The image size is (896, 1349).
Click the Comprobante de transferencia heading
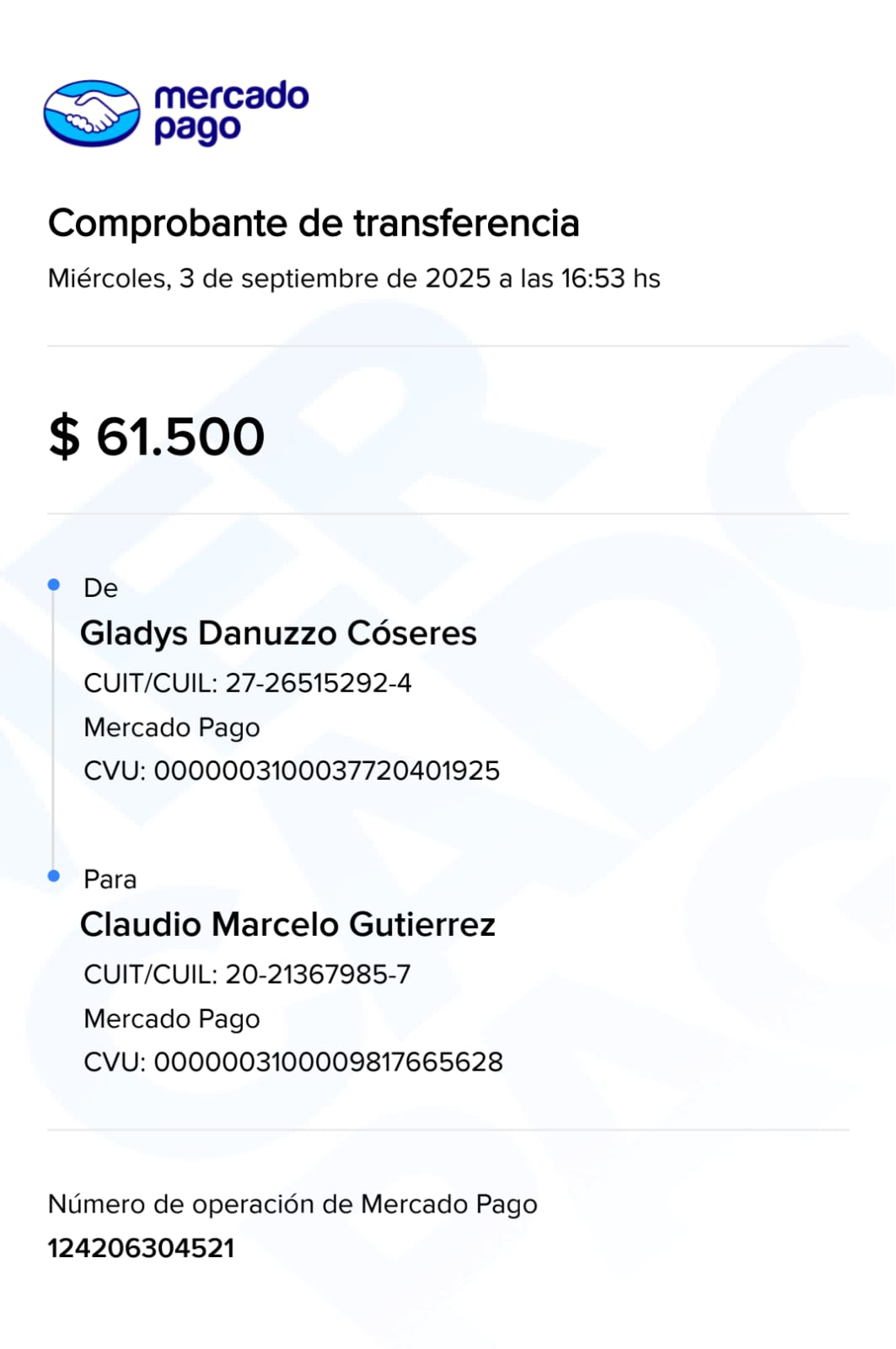point(314,223)
